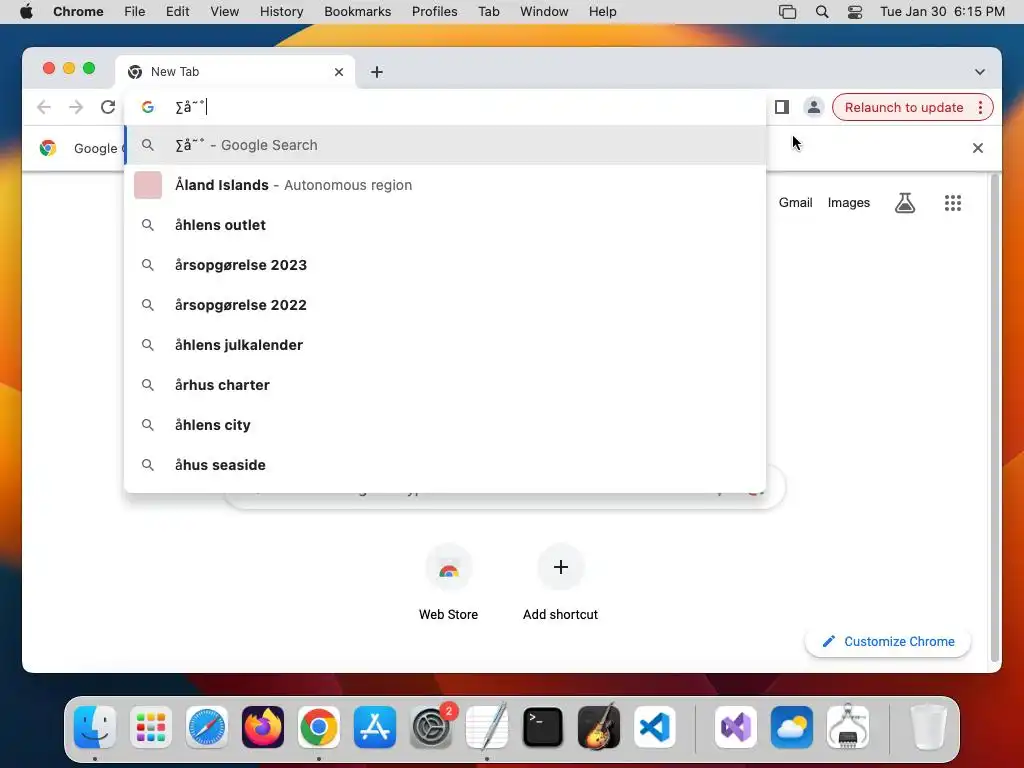Close the New Tab tab
This screenshot has height=768, width=1024.
tap(339, 72)
